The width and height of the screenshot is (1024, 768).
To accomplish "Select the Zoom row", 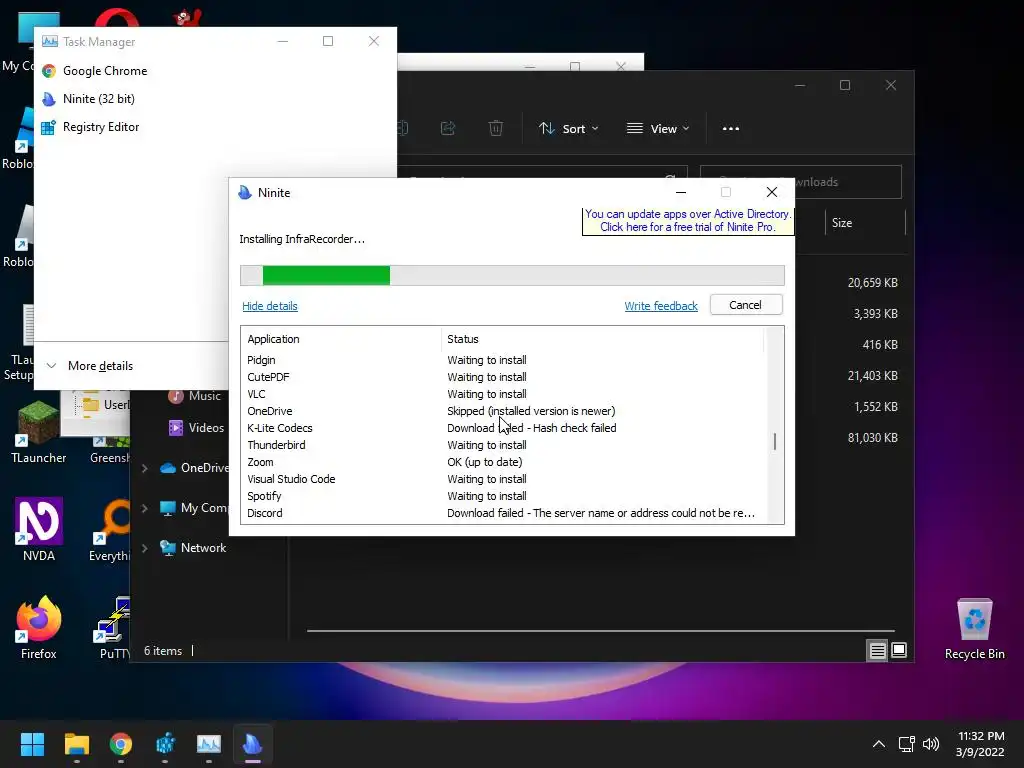I will point(502,462).
